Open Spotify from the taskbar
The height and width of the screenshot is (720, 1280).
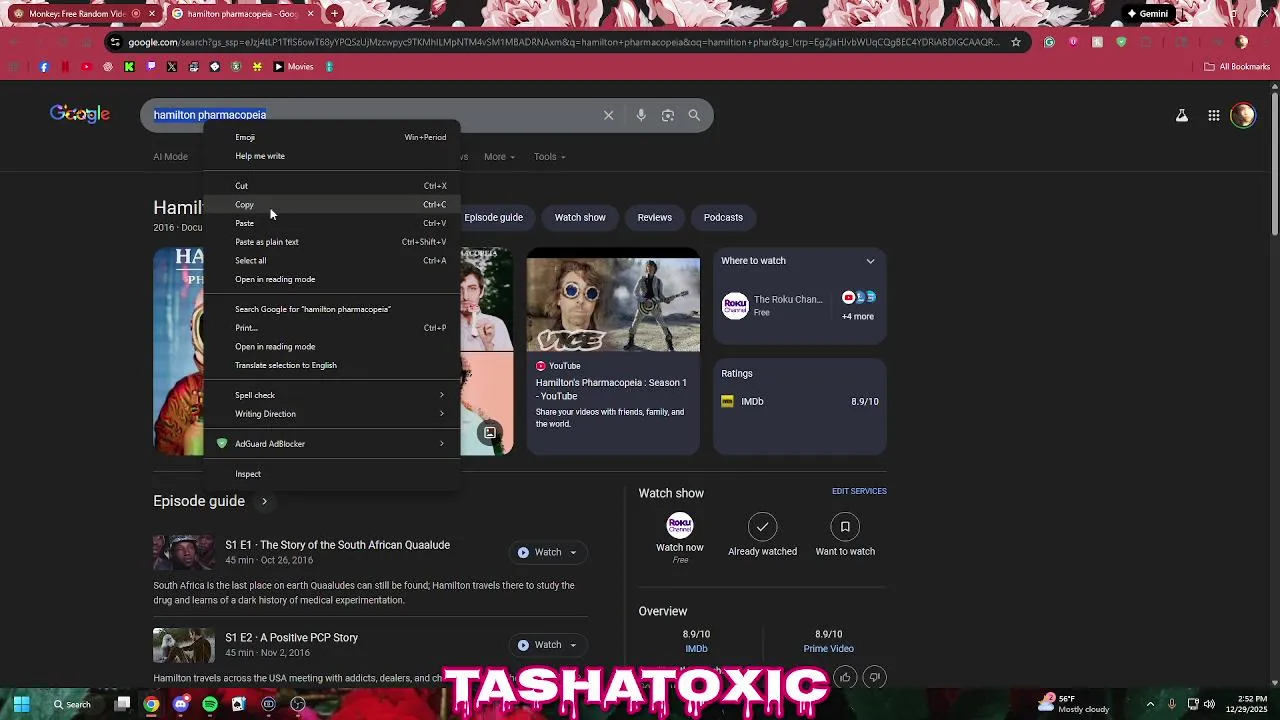click(209, 704)
